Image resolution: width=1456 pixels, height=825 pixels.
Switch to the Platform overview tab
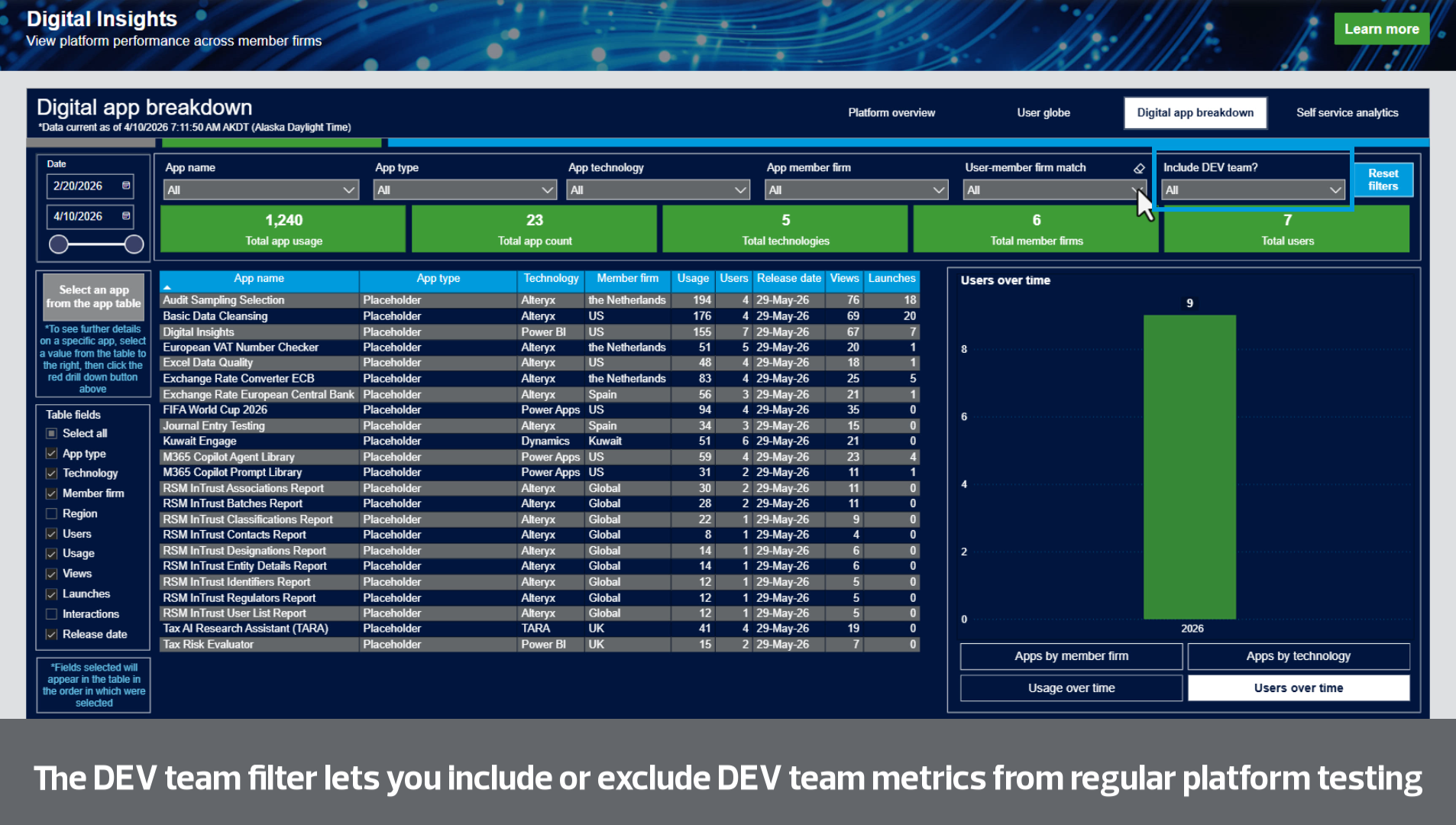coord(891,112)
